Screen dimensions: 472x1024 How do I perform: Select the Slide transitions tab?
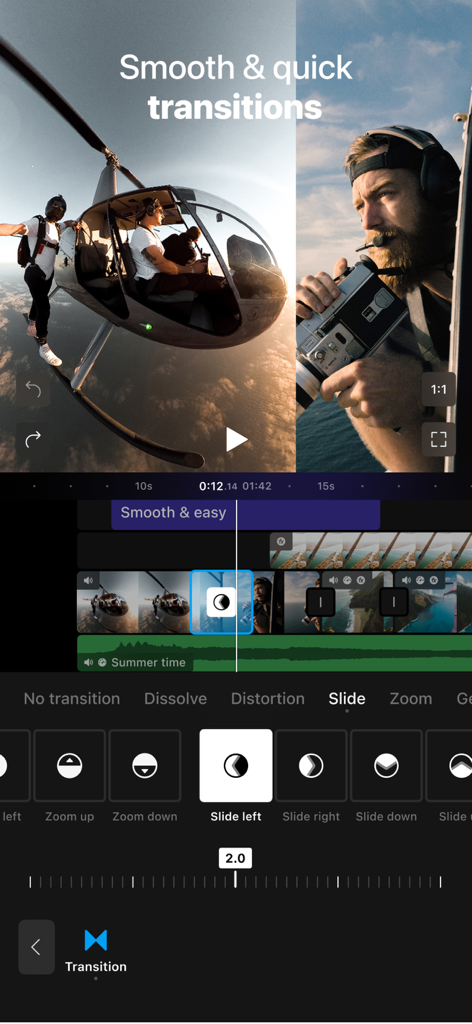coord(347,699)
